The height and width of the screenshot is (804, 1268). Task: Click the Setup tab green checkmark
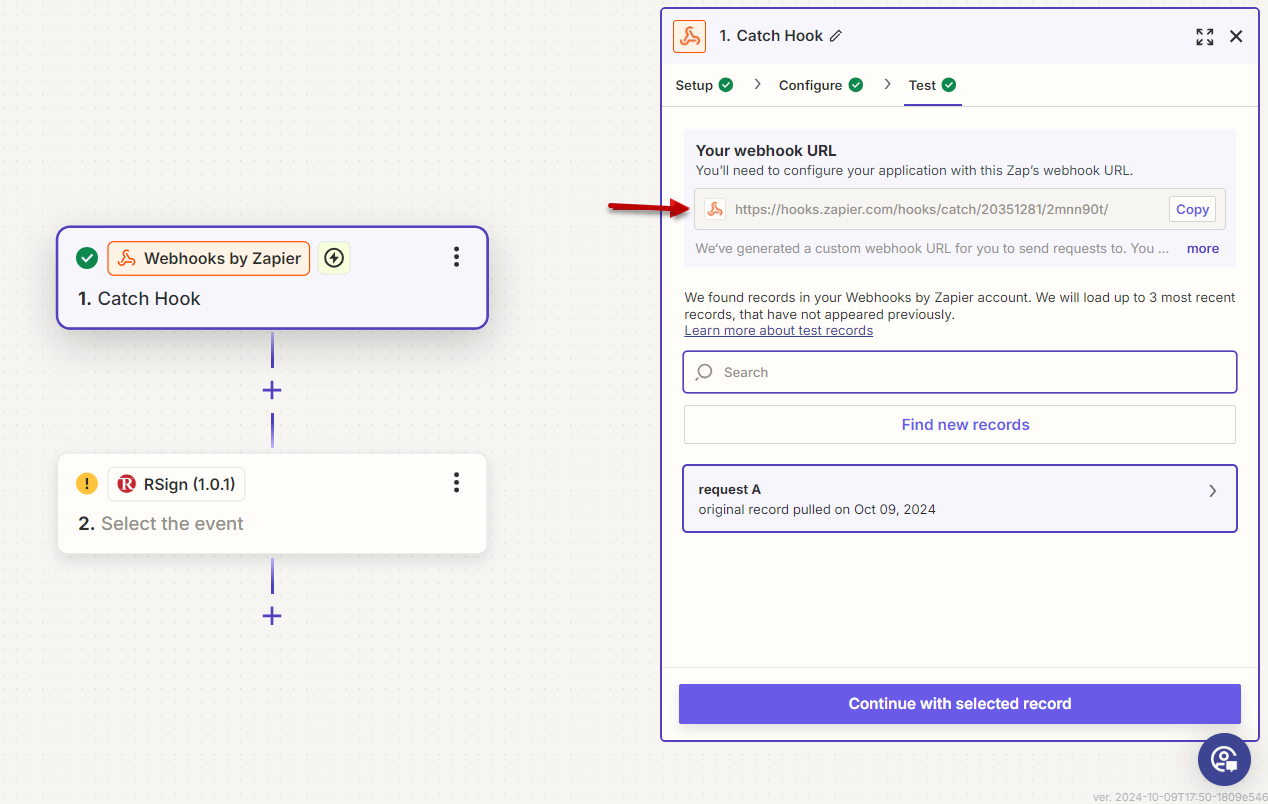(x=726, y=85)
